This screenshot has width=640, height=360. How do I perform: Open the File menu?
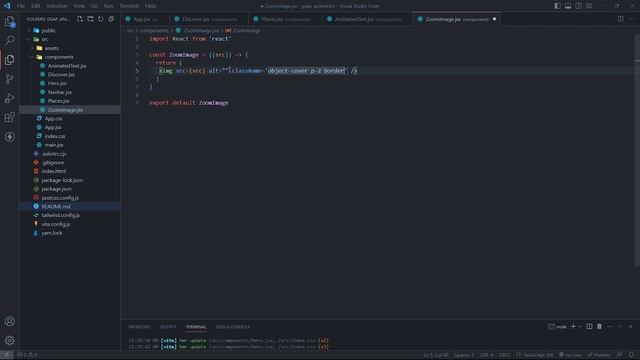21,6
